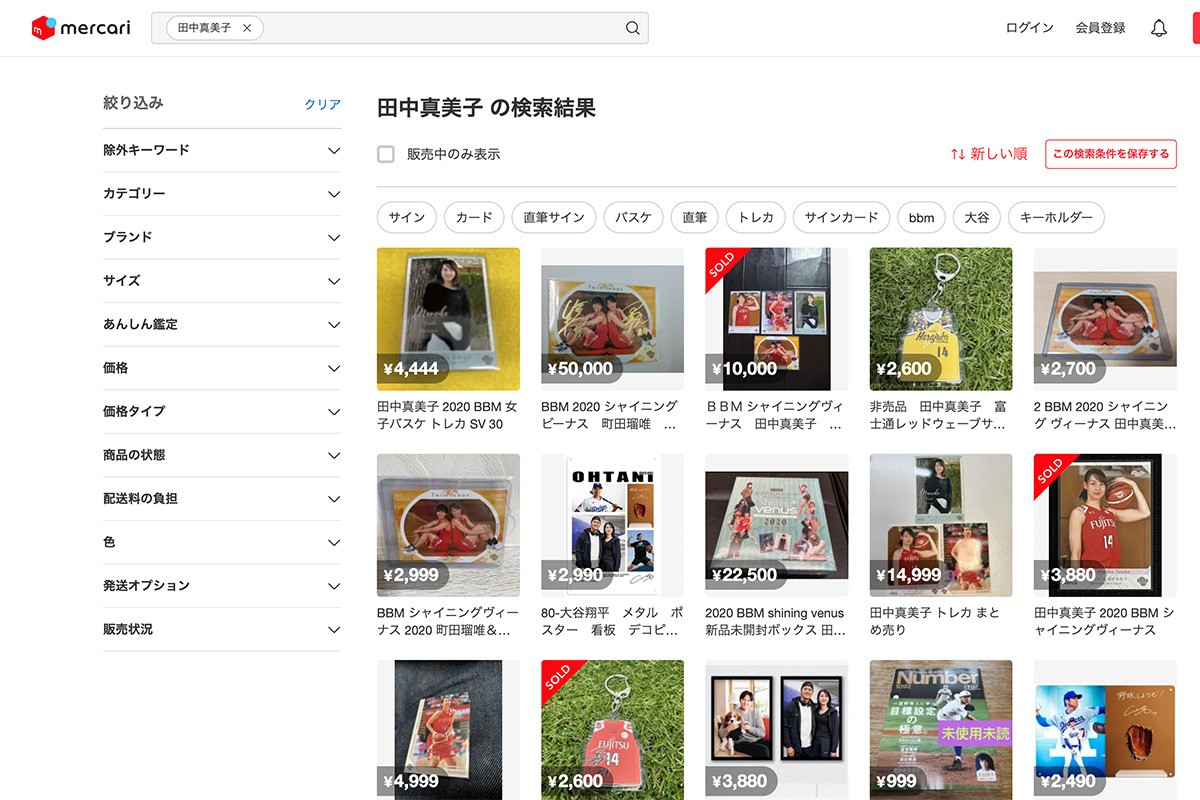The image size is (1200, 800).
Task: Expand the 除外キーワード filter
Action: (334, 151)
